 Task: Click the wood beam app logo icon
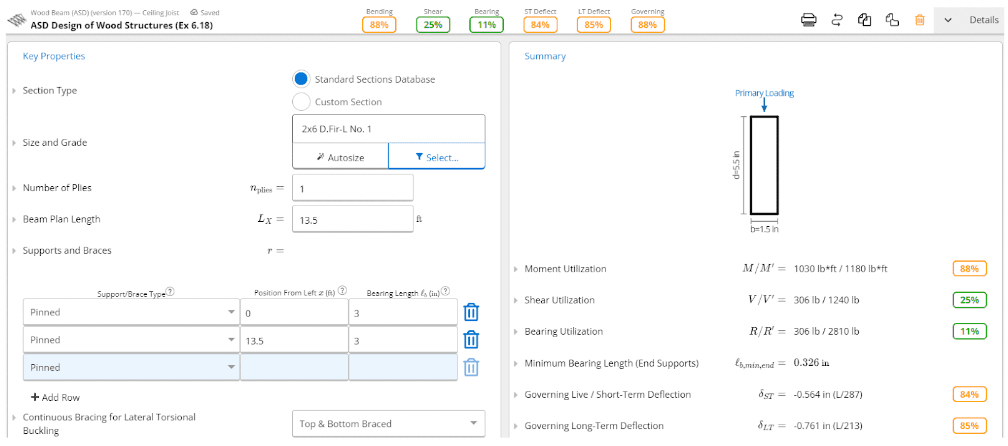point(15,21)
